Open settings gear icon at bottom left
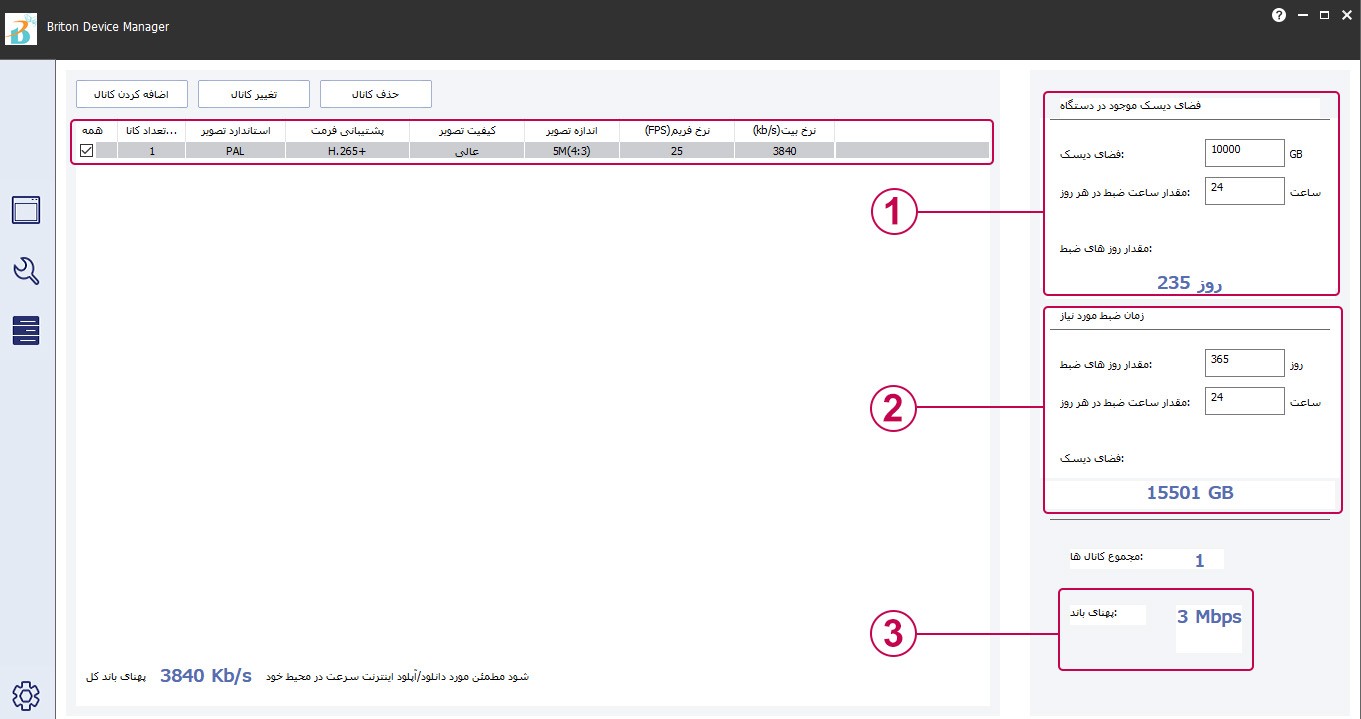This screenshot has width=1361, height=719. (26, 695)
